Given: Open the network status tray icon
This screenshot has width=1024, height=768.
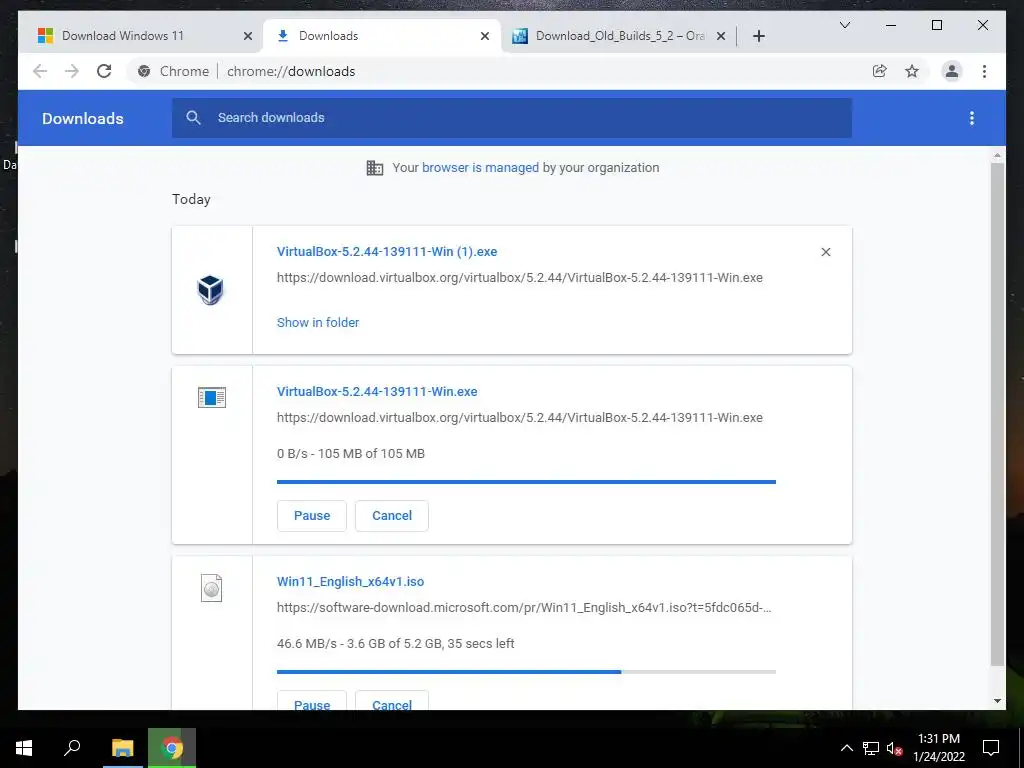Looking at the screenshot, I should 871,748.
